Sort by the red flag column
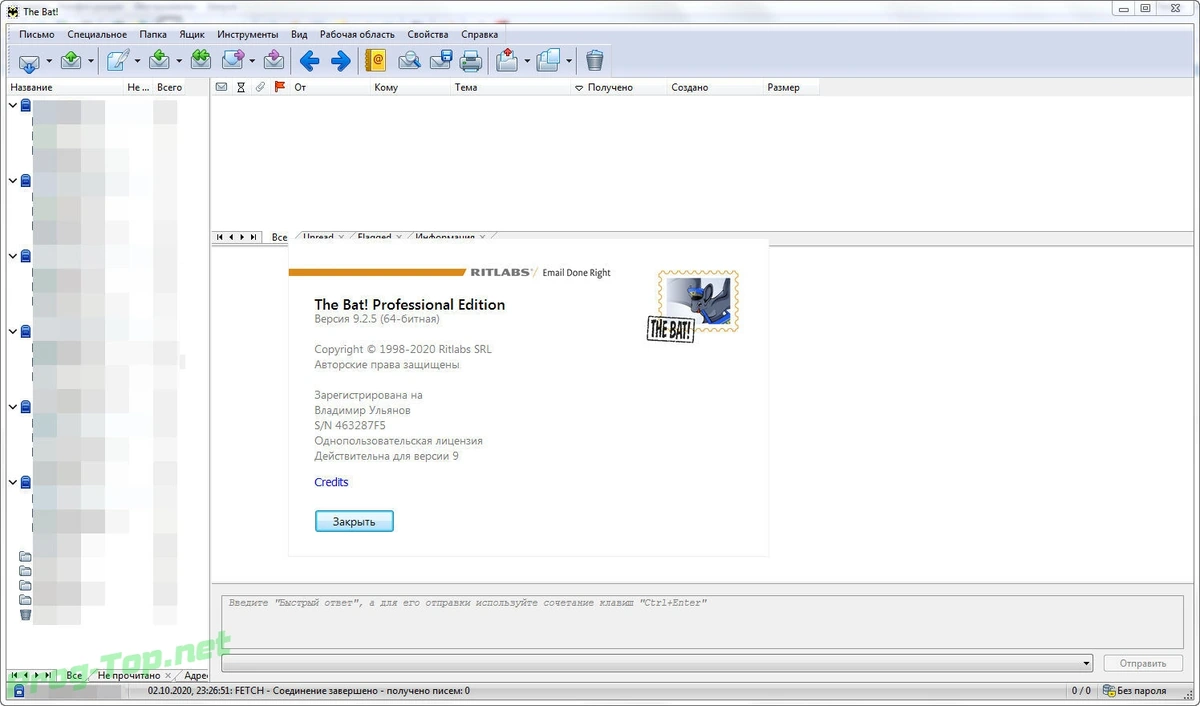This screenshot has width=1200, height=706. [x=280, y=87]
